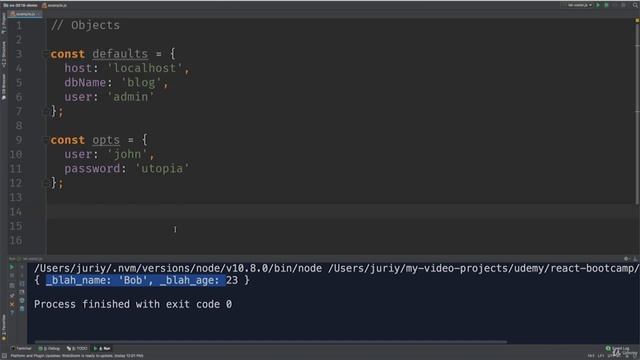This screenshot has height=360, width=640.
Task: Click the 'admin' string value
Action: 131,97
